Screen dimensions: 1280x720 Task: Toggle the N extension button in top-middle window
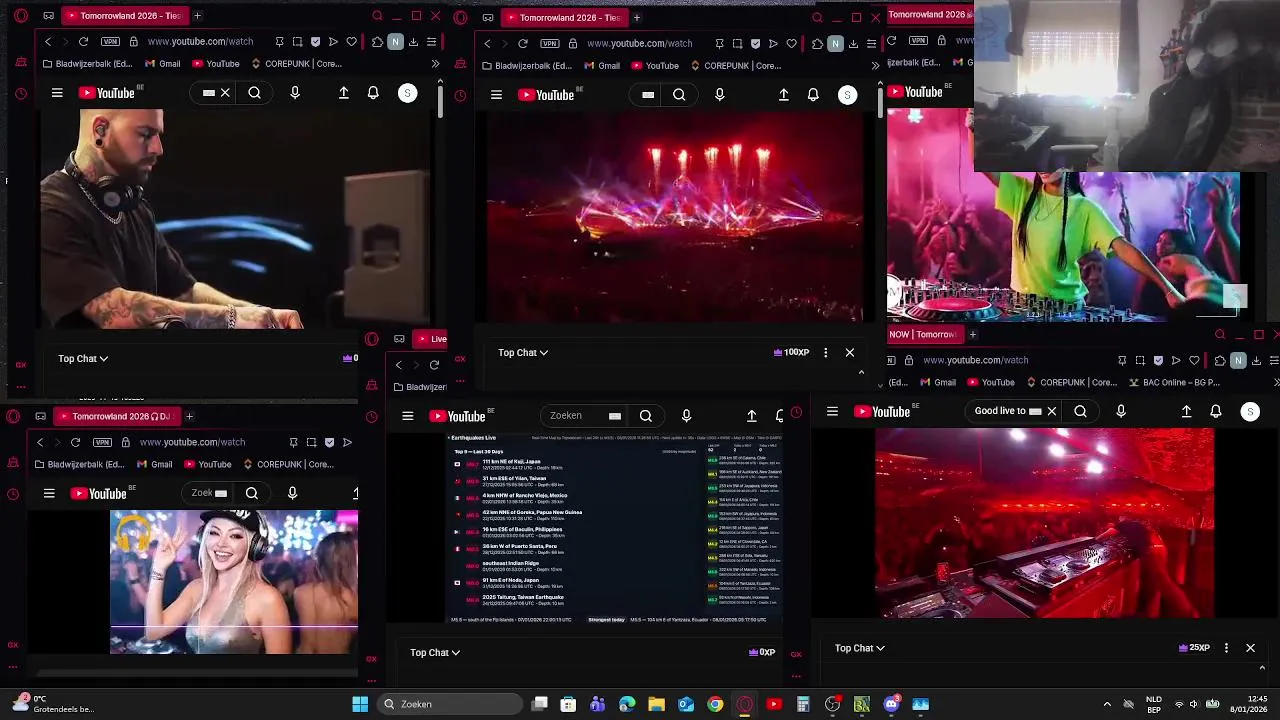[835, 43]
